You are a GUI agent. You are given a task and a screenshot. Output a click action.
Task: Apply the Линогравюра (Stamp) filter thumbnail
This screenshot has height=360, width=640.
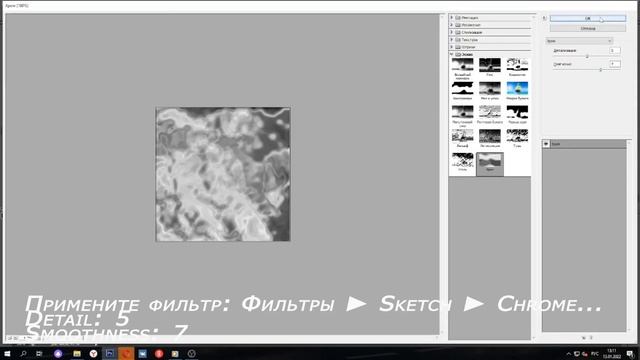pos(462,91)
